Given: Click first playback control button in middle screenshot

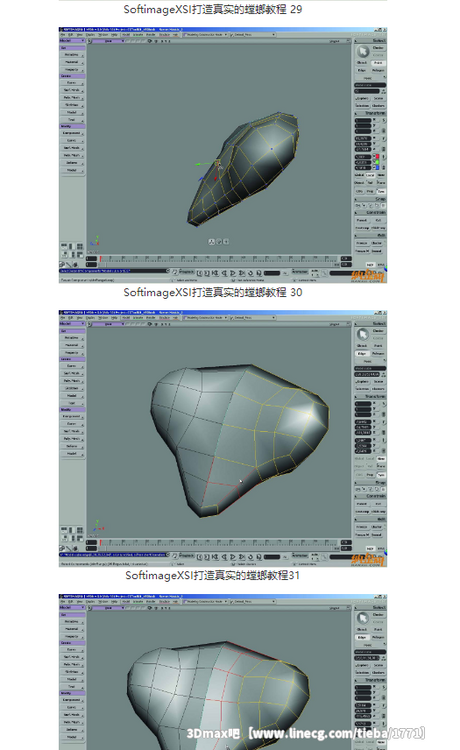Looking at the screenshot, I should click(200, 557).
